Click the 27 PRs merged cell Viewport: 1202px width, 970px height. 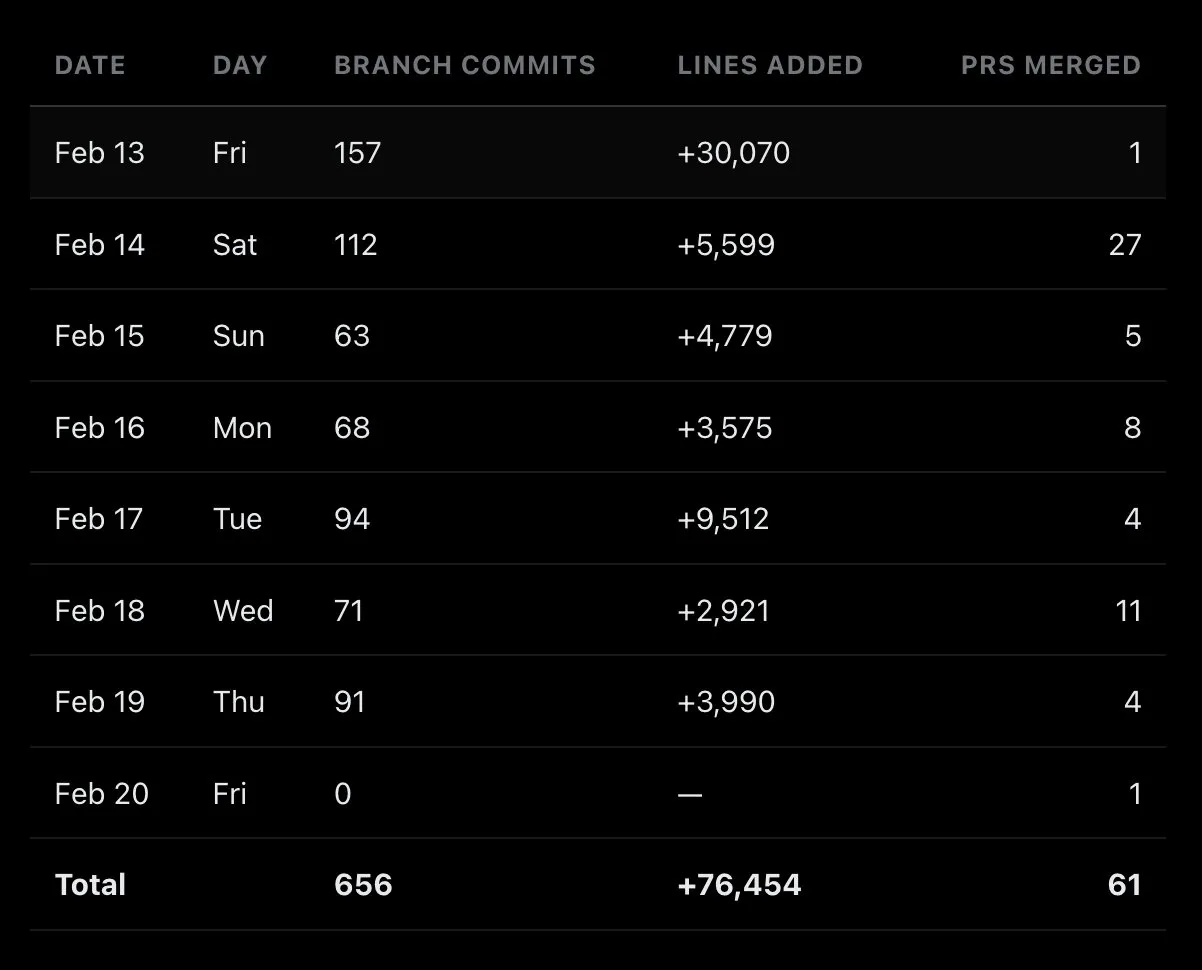coord(1124,245)
